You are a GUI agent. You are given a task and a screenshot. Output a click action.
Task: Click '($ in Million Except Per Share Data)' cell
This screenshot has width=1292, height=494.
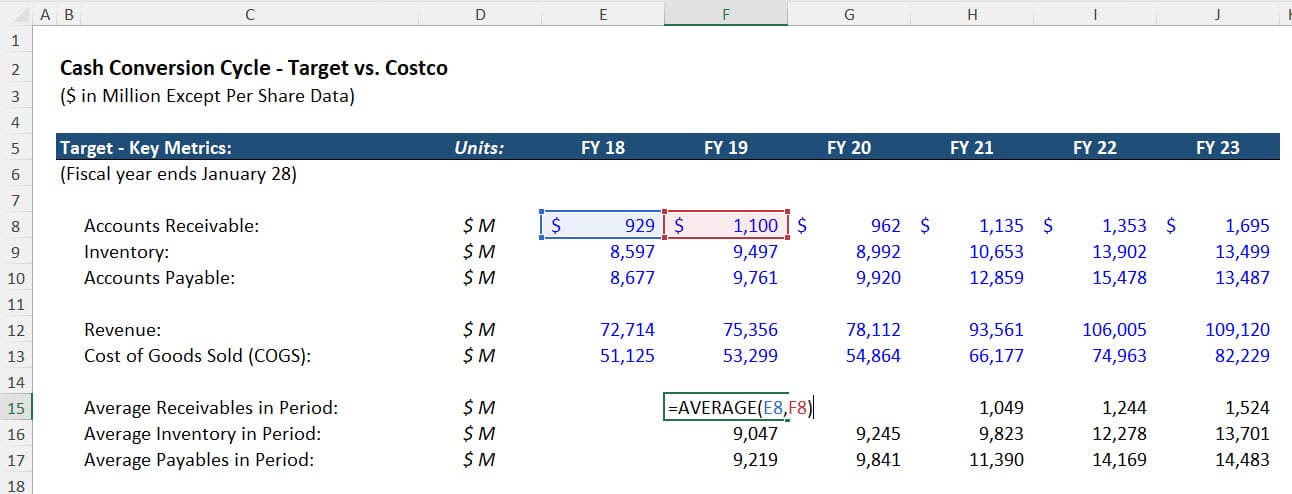coord(207,97)
